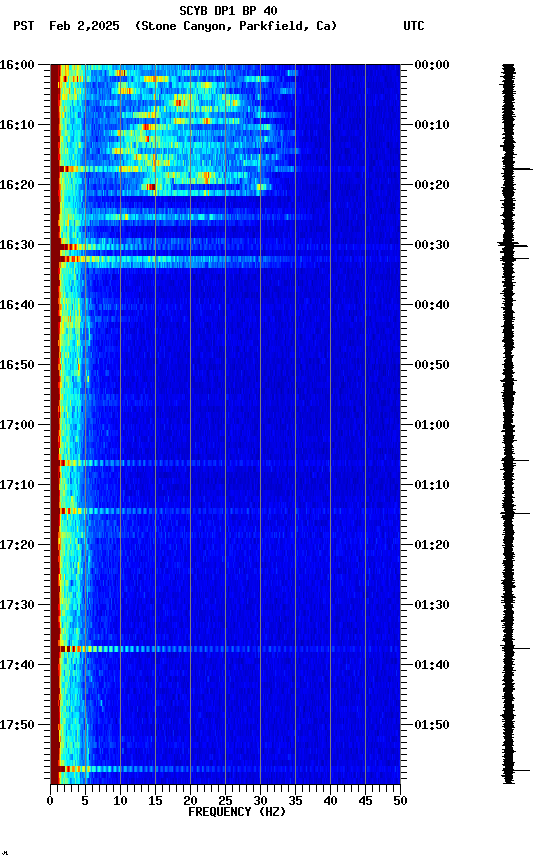This screenshot has height=864, width=552.
Task: Click the PST time label "16:20"
Action: coord(17,185)
